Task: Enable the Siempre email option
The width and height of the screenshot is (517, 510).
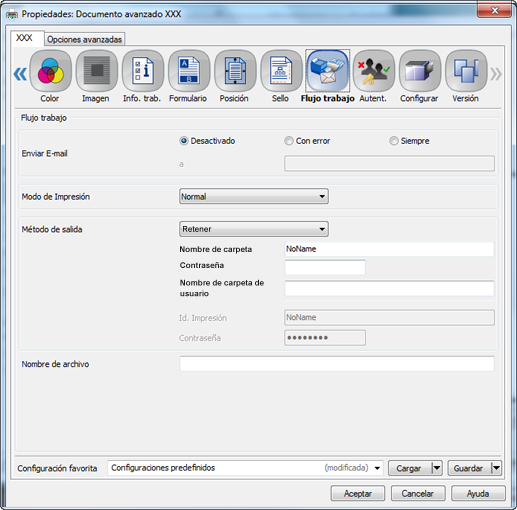Action: tap(394, 141)
